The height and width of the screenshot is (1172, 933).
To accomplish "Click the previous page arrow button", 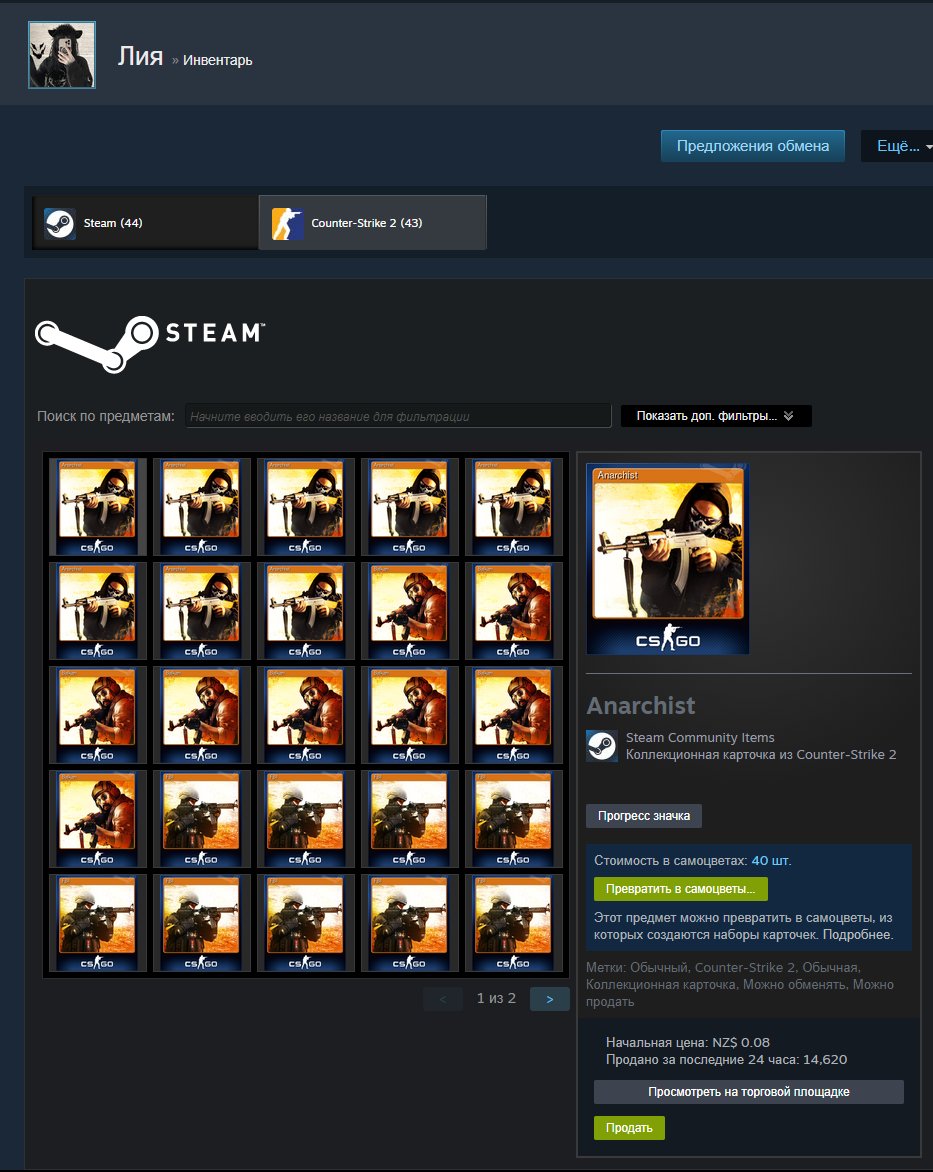I will pyautogui.click(x=443, y=999).
